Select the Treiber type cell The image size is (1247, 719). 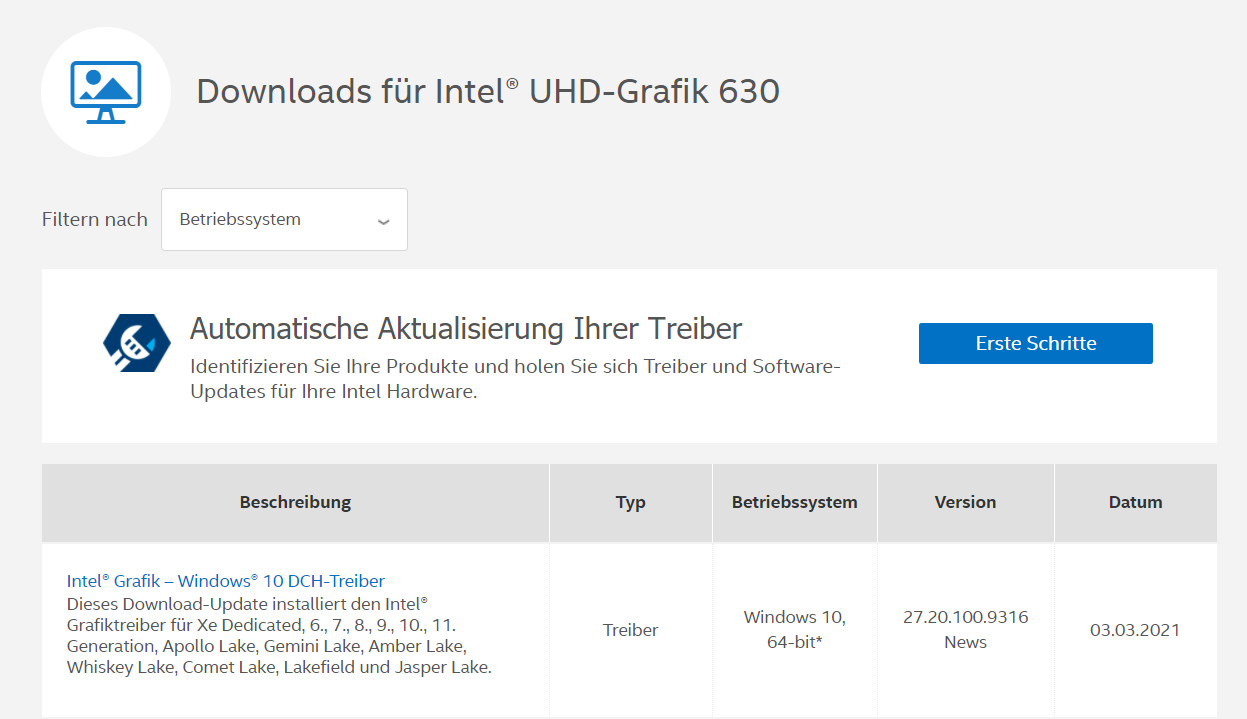point(630,630)
